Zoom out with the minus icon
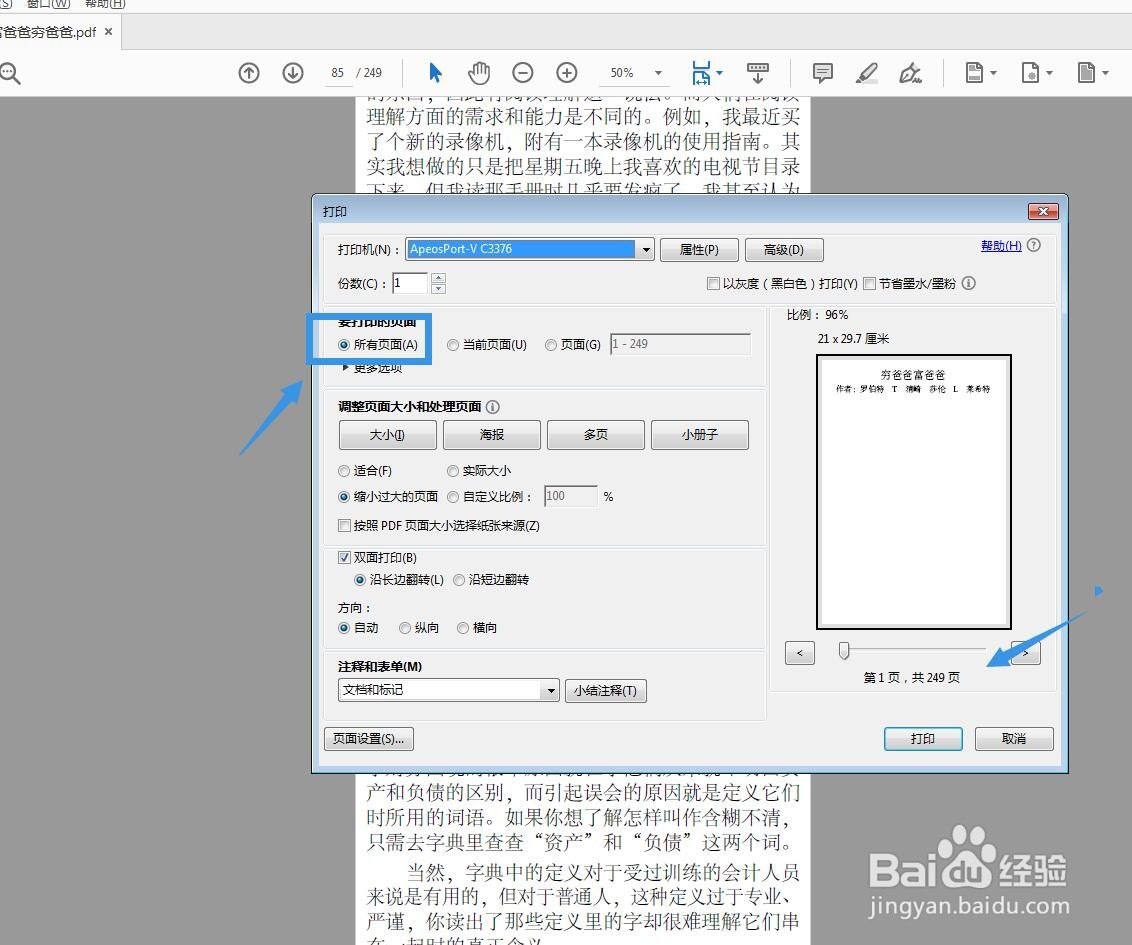1132x945 pixels. [x=523, y=73]
